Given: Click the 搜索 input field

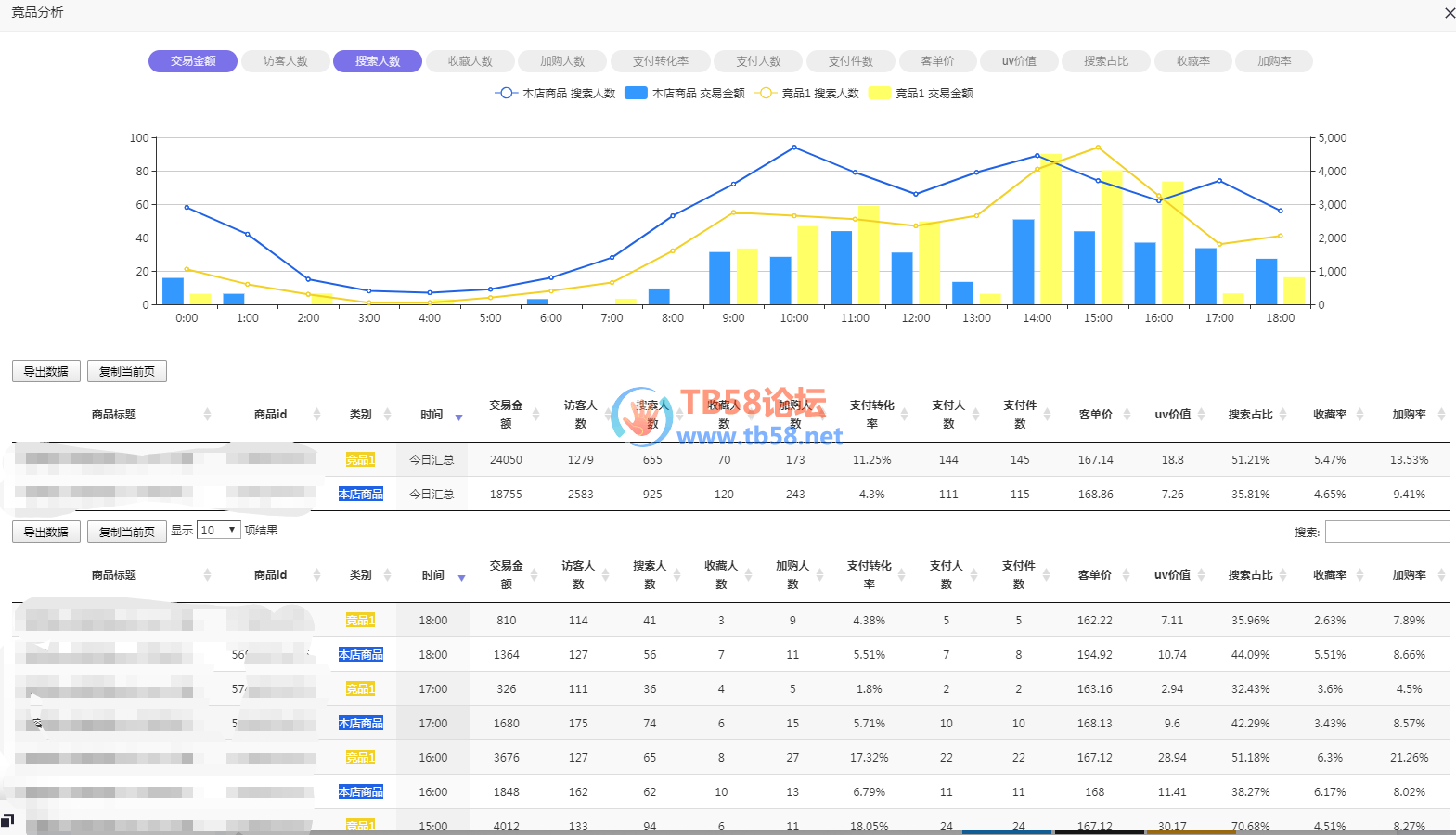Looking at the screenshot, I should 1386,532.
